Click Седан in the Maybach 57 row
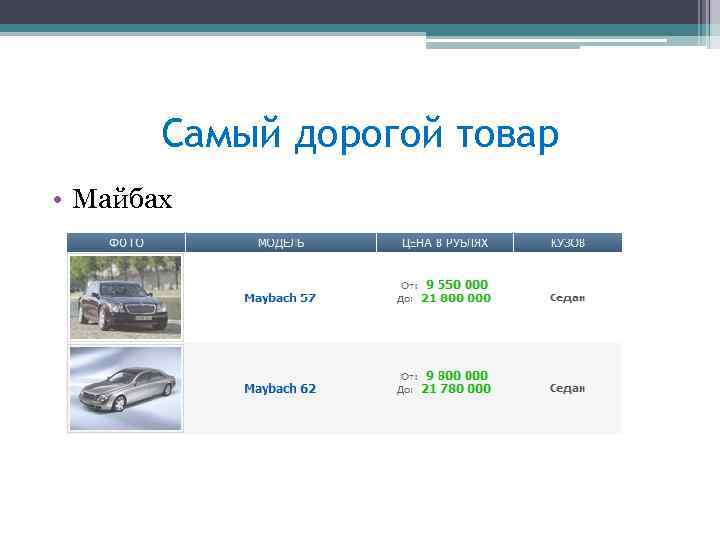 pos(568,298)
